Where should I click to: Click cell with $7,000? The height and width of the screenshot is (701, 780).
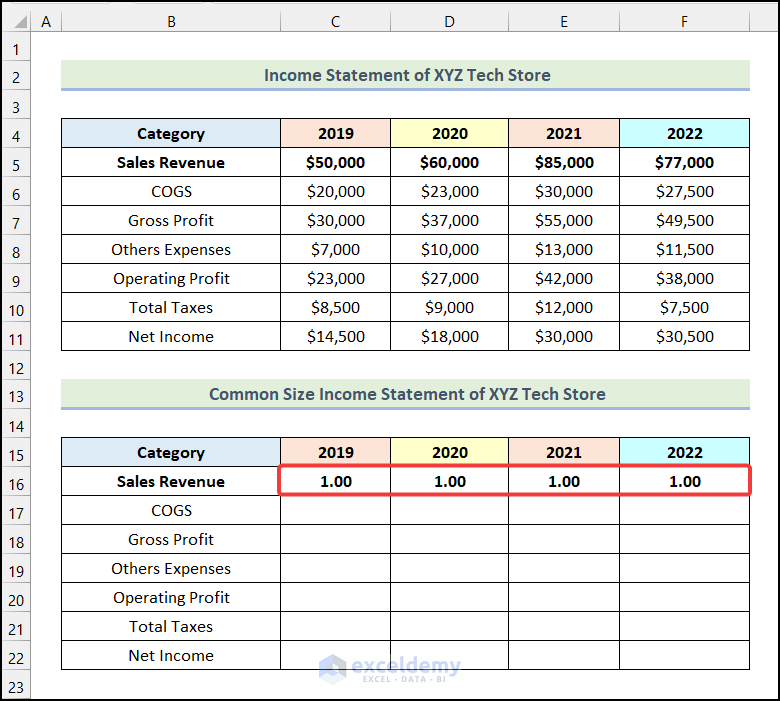336,249
